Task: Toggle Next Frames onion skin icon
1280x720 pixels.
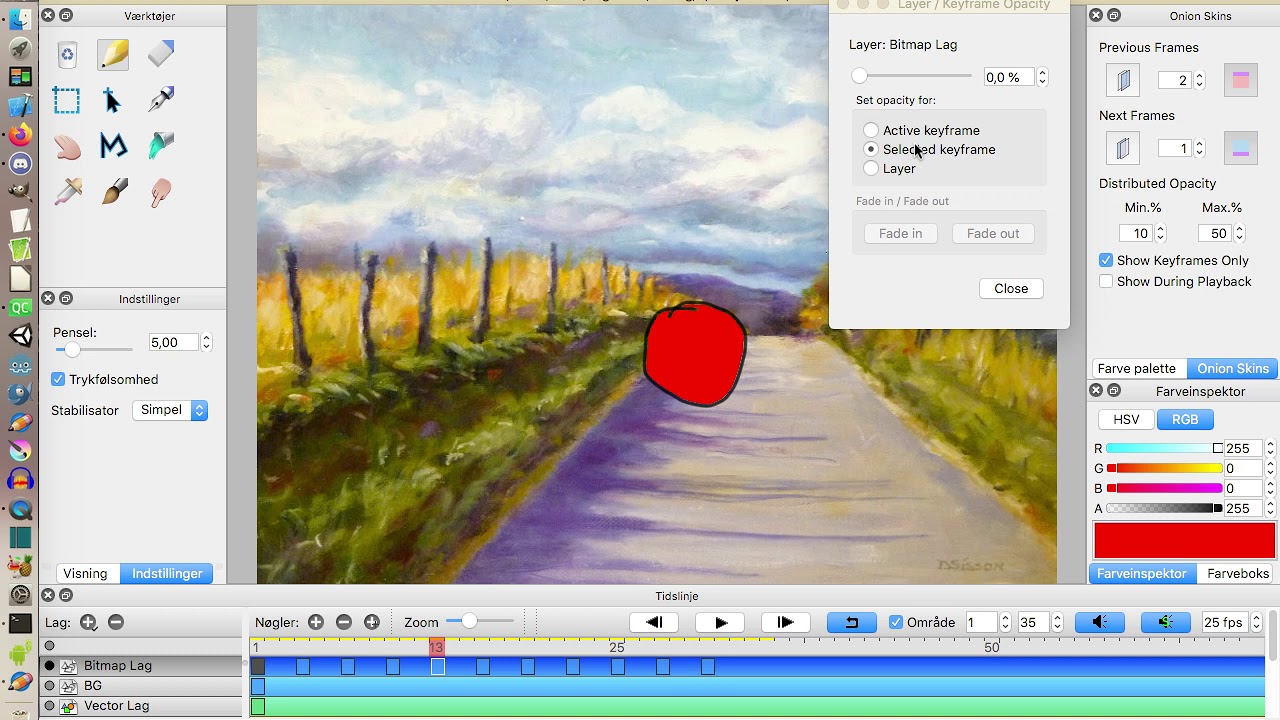Action: coord(1123,149)
